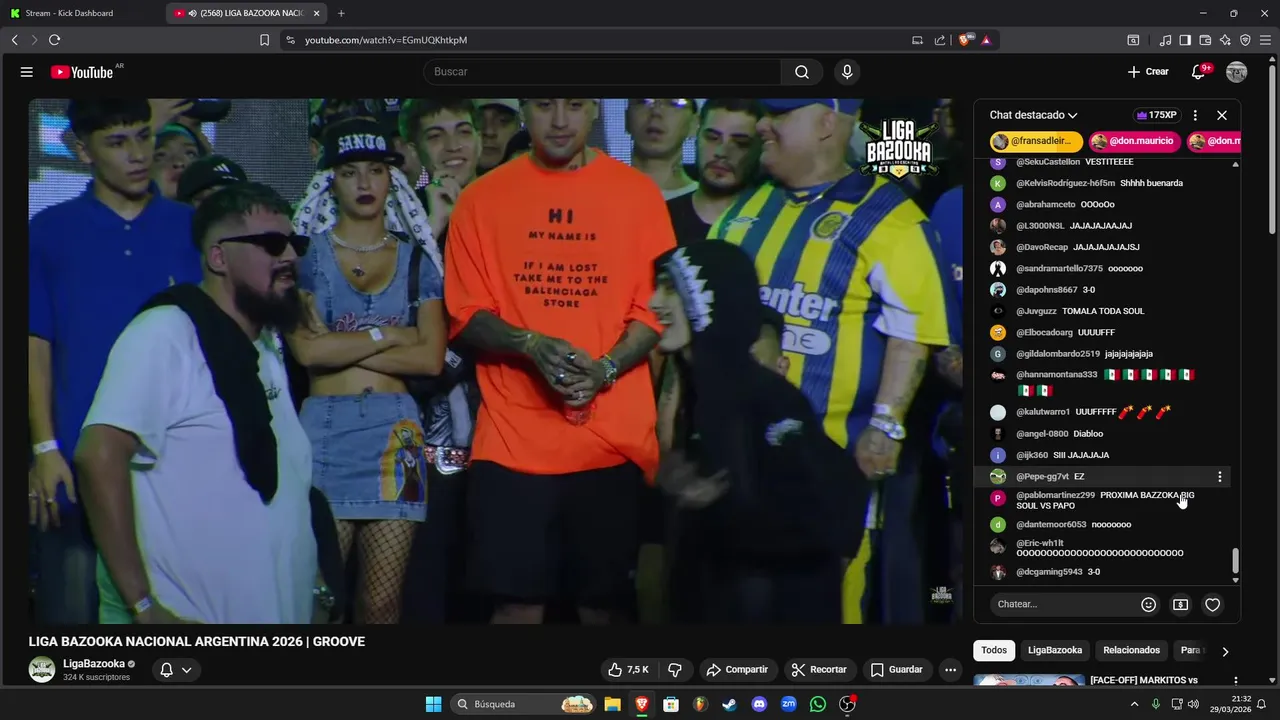This screenshot has height=720, width=1280.
Task: Open taskbar volume control
Action: pyautogui.click(x=1192, y=704)
